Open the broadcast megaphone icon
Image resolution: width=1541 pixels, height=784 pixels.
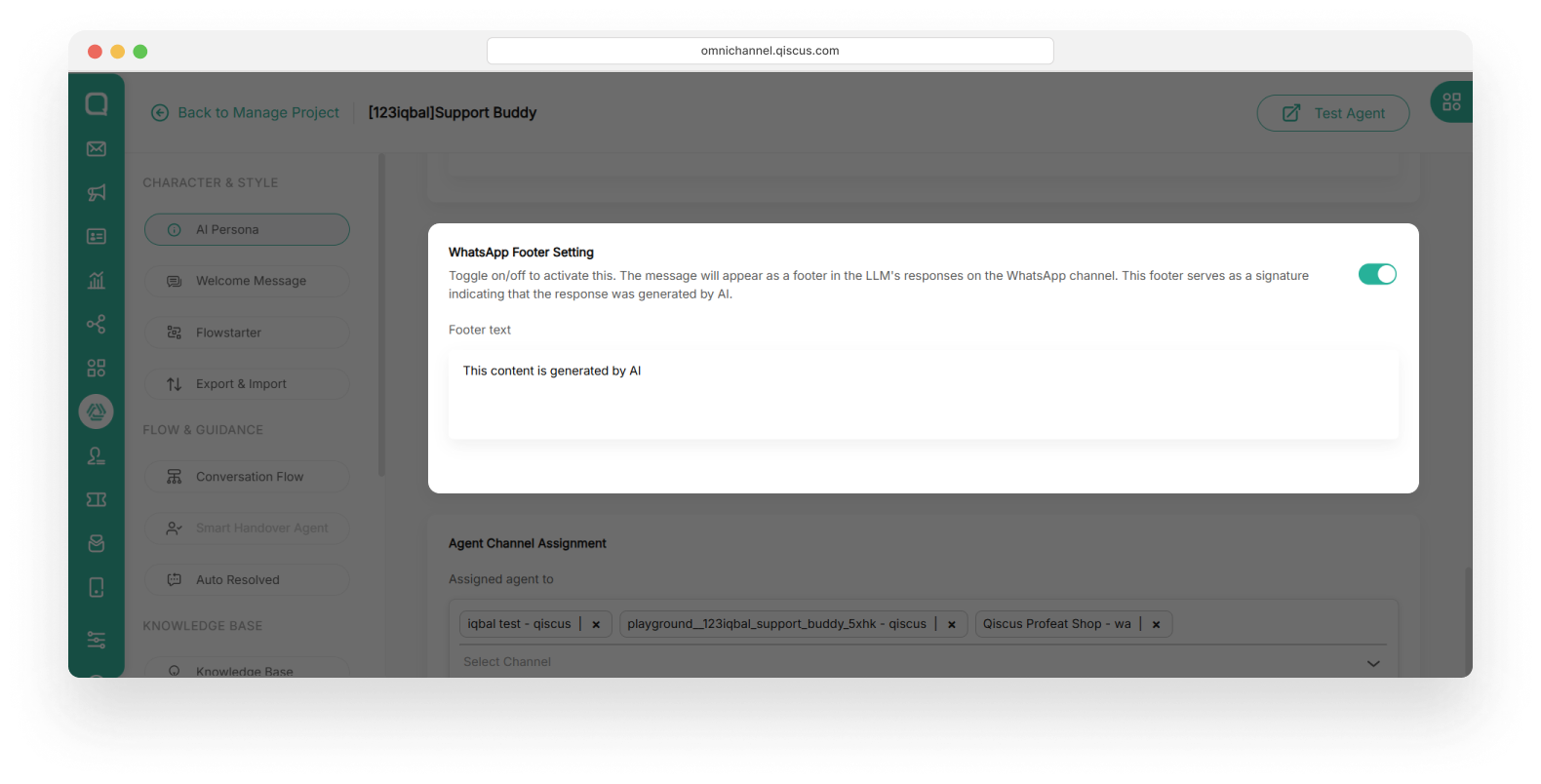point(97,193)
